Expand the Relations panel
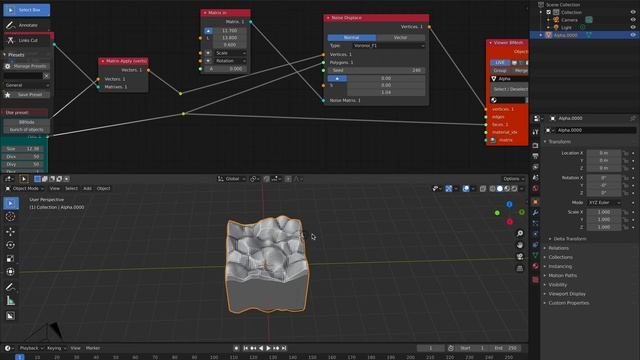 [x=558, y=248]
